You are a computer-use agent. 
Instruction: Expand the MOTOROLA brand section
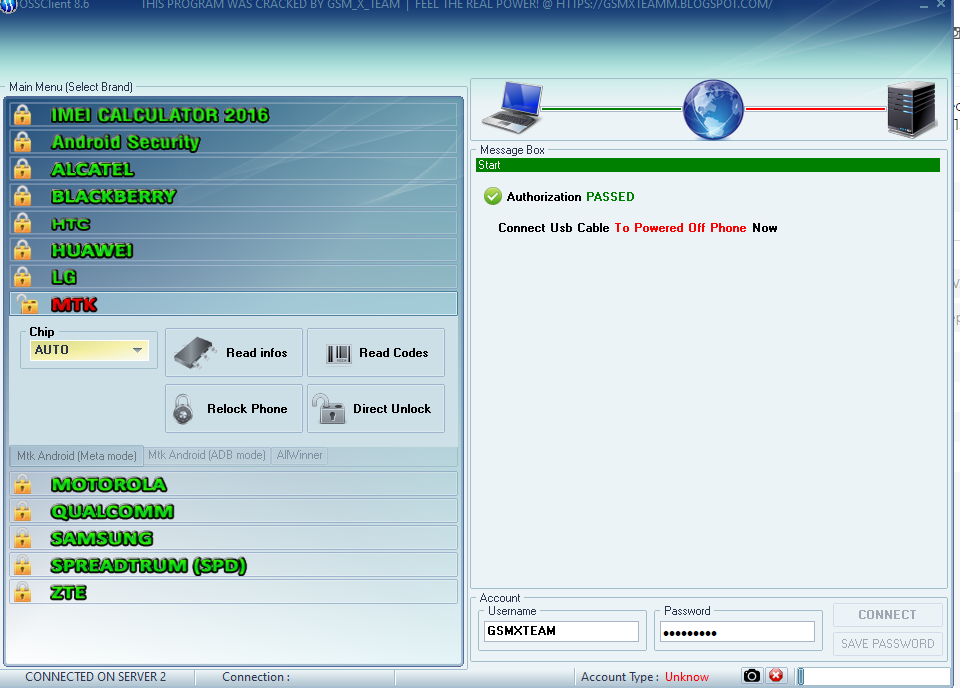coord(233,484)
